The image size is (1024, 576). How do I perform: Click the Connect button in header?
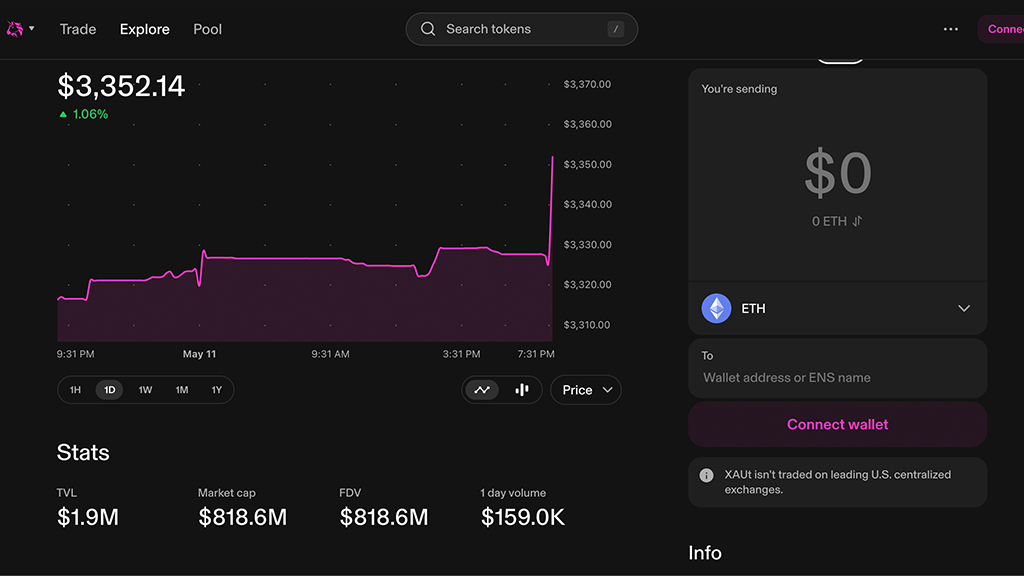tap(1002, 29)
